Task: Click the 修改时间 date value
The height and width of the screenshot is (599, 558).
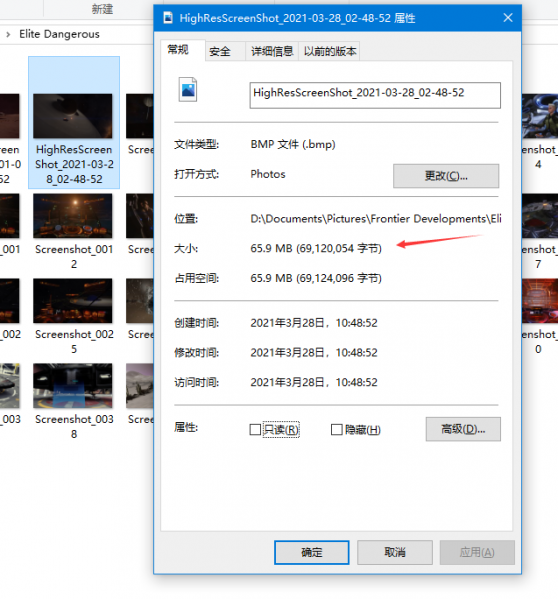Action: (x=314, y=352)
